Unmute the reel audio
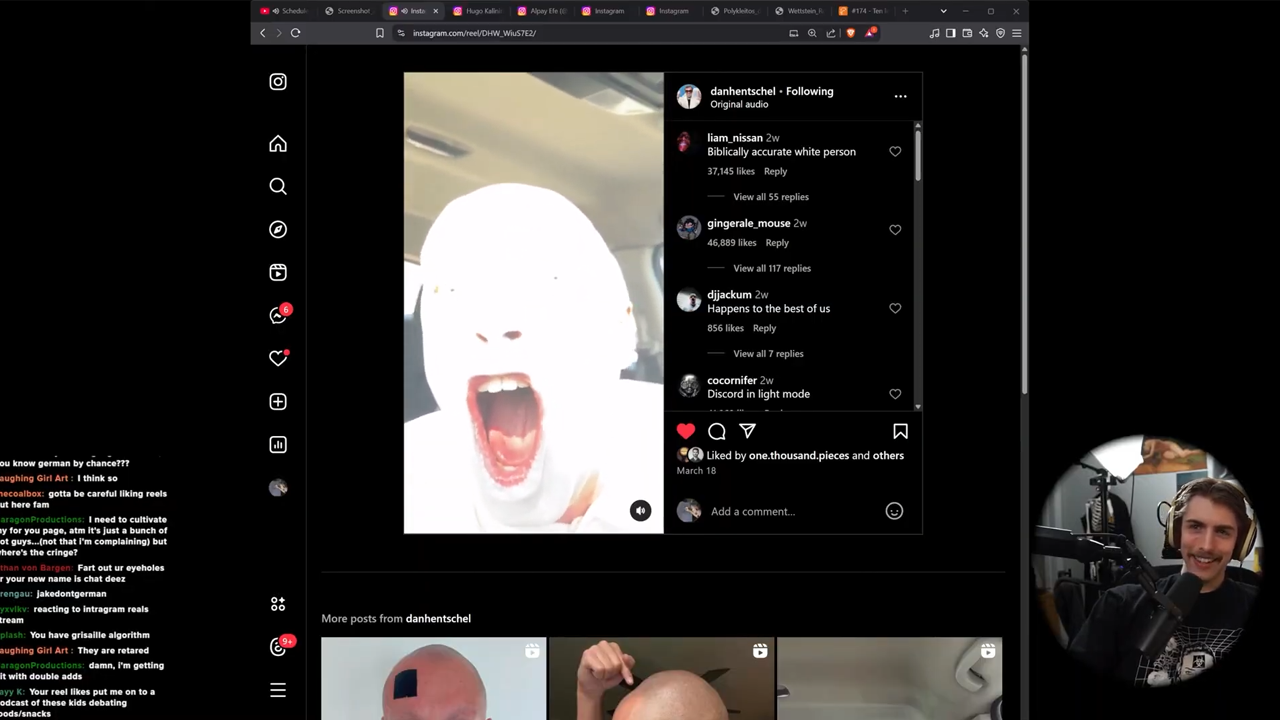1280x720 pixels. 640,510
